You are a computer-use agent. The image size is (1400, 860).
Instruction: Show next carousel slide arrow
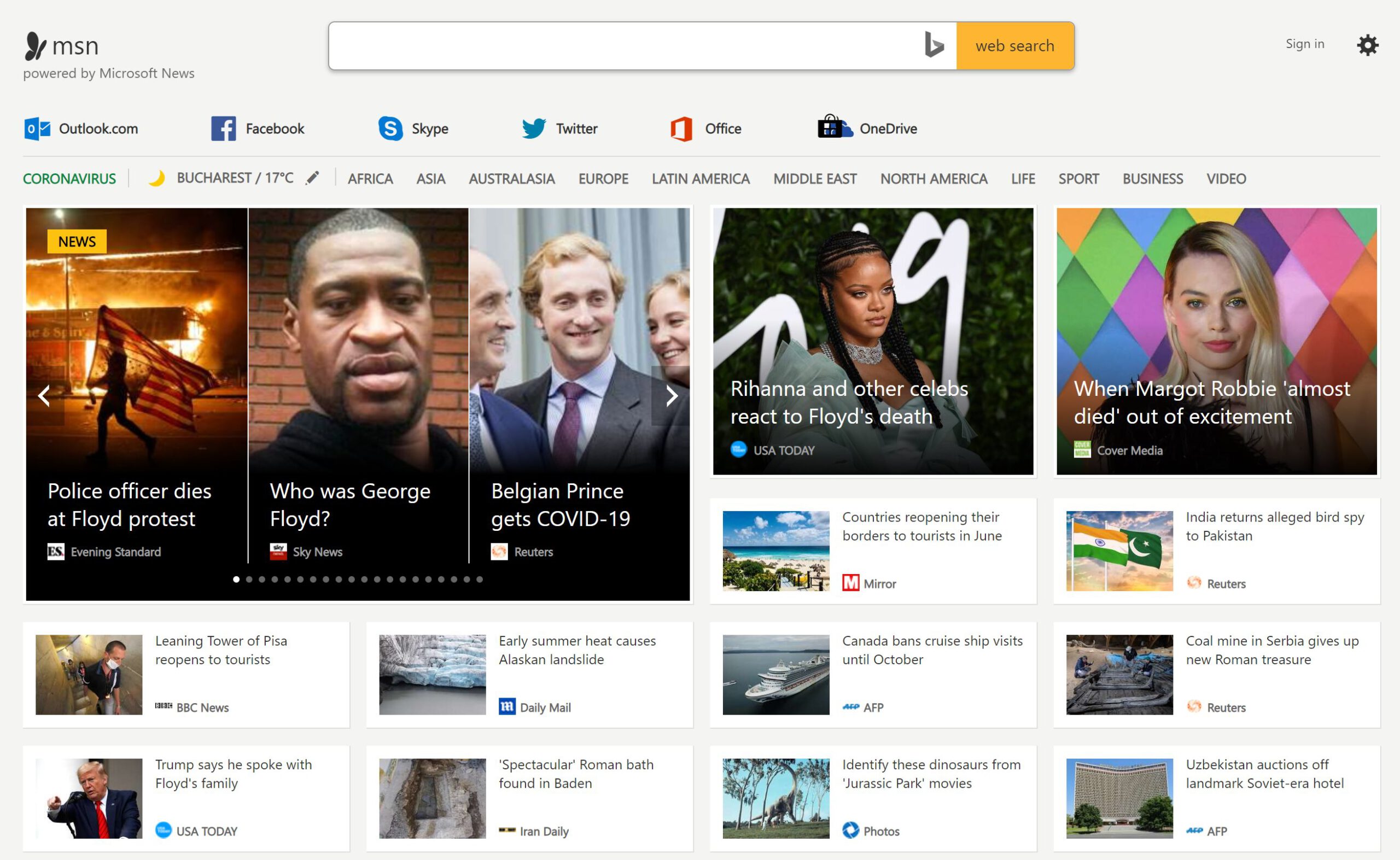click(671, 395)
